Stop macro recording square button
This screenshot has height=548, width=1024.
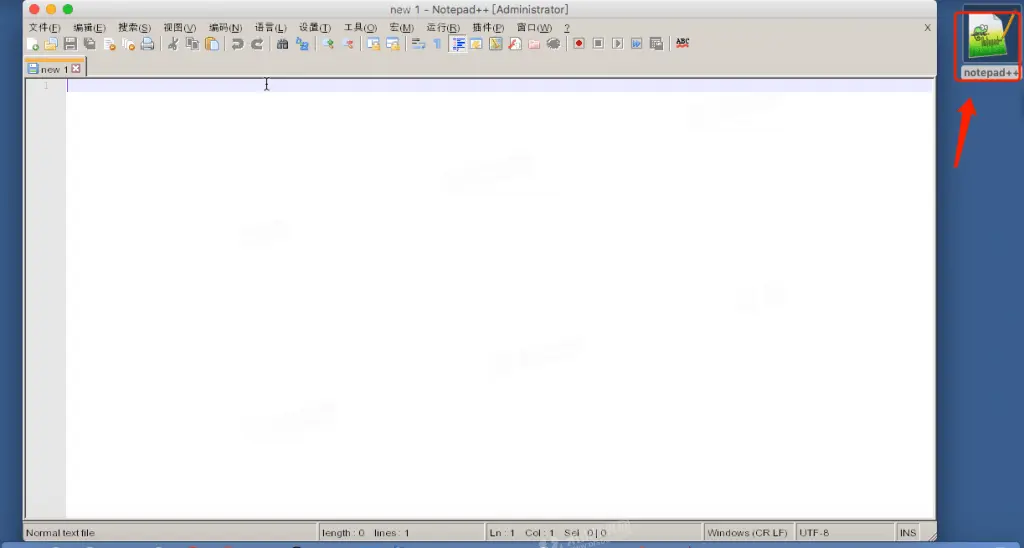click(x=598, y=44)
